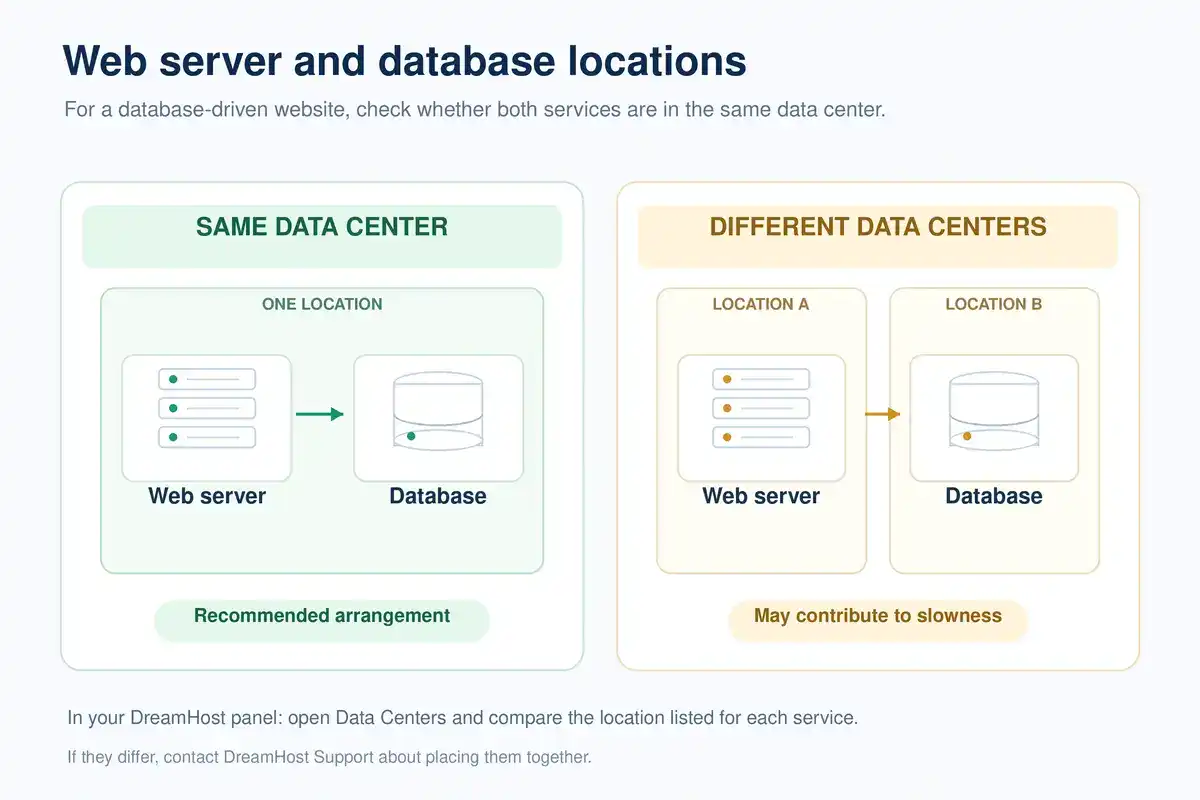Click the 'In your DreamHost panel' instruction line
1200x800 pixels.
tap(463, 718)
